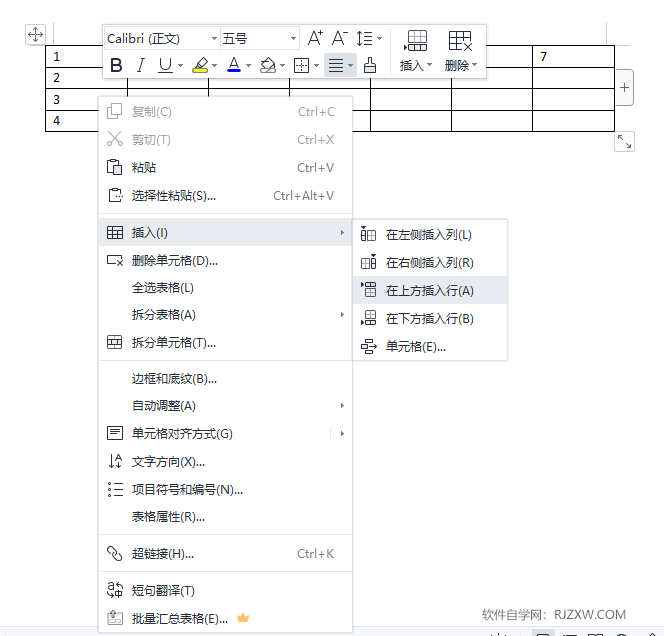Decrease font size with A- icon
Viewport: 664px width, 636px height.
click(340, 38)
